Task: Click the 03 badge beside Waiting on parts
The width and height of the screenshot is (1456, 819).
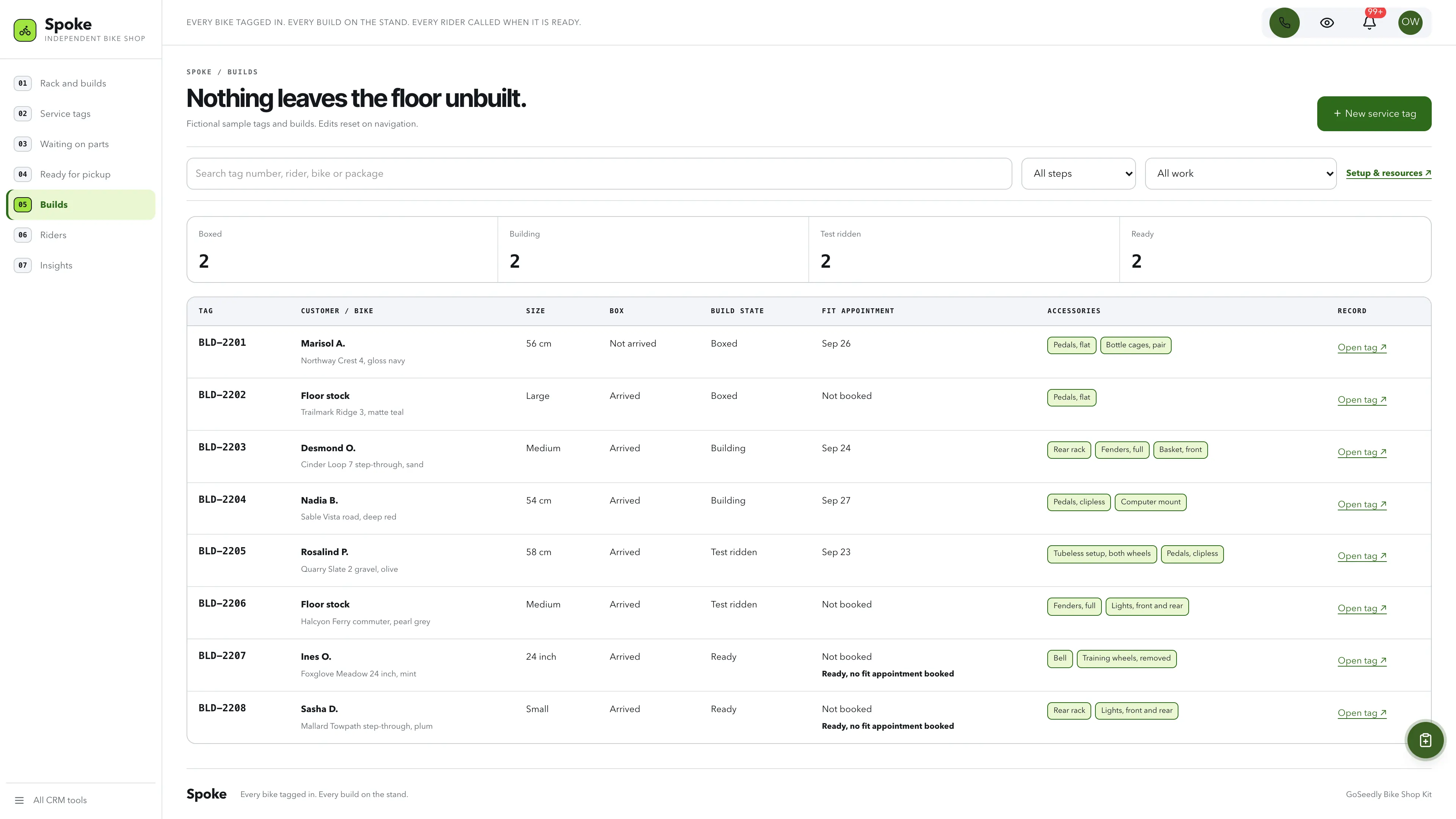Action: point(23,144)
